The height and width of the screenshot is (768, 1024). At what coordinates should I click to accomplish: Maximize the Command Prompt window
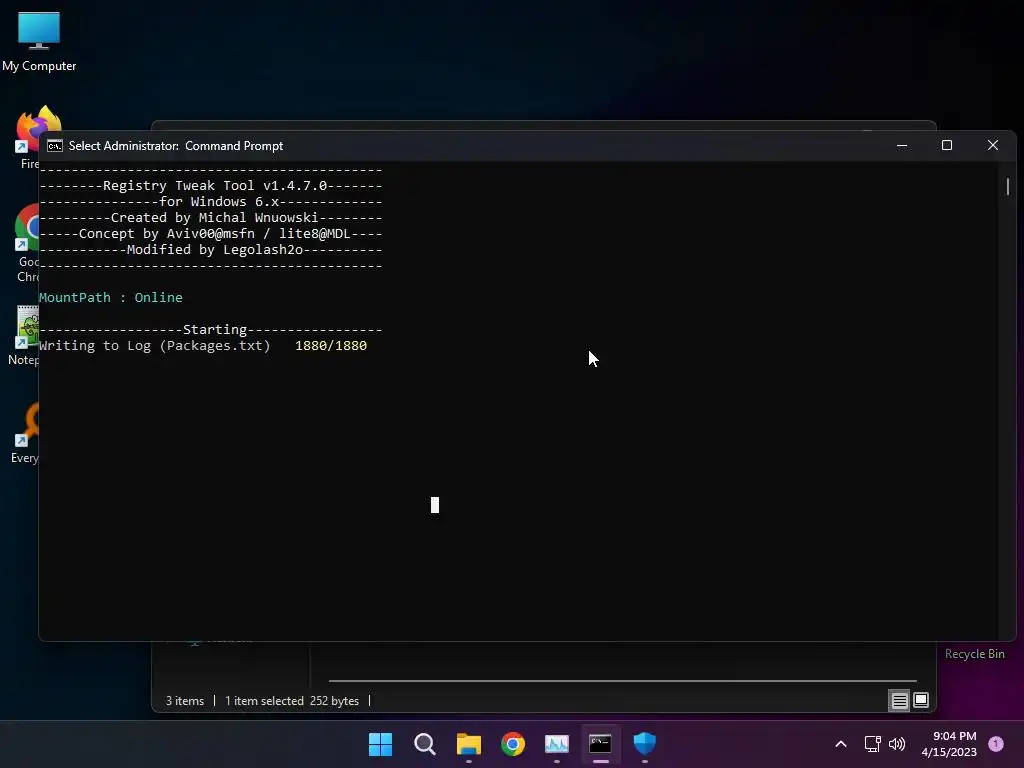pyautogui.click(x=947, y=146)
